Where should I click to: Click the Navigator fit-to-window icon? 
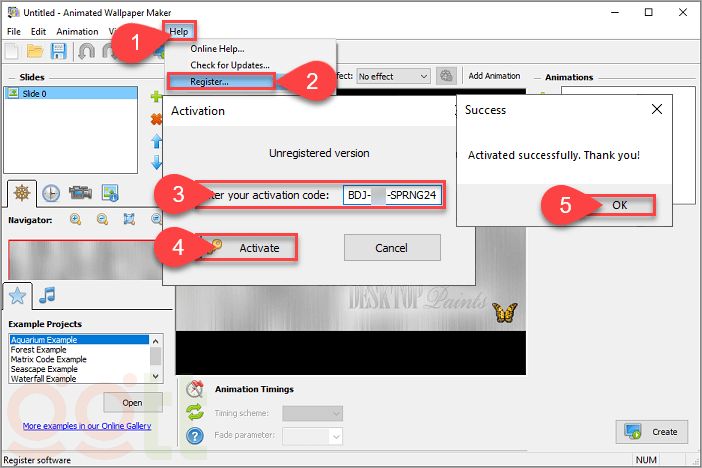(129, 219)
